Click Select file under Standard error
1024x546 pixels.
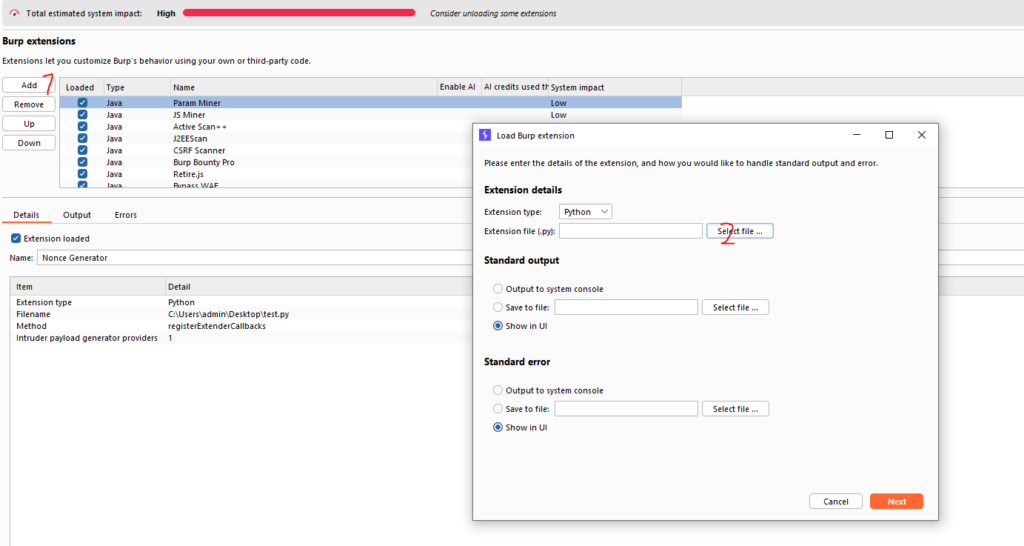click(735, 409)
